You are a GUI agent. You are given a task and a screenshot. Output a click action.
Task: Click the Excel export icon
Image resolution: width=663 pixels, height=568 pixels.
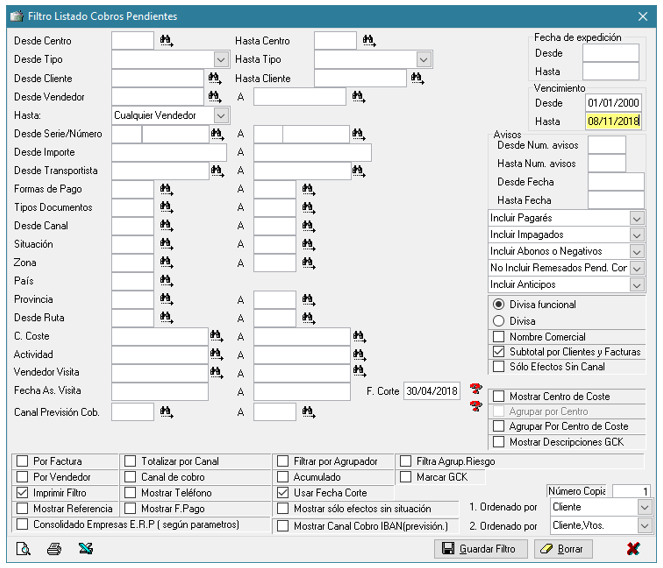pyautogui.click(x=86, y=549)
